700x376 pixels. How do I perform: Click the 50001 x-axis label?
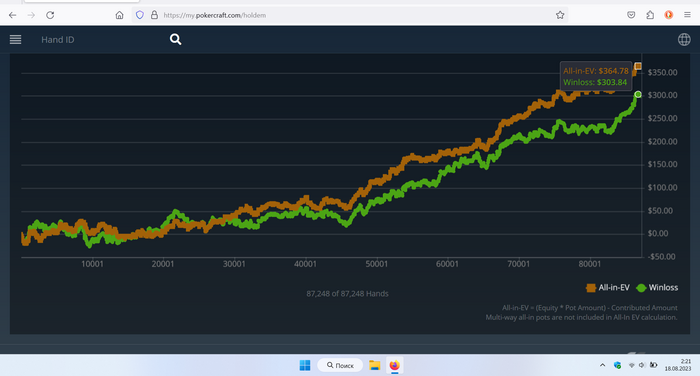[x=376, y=264]
